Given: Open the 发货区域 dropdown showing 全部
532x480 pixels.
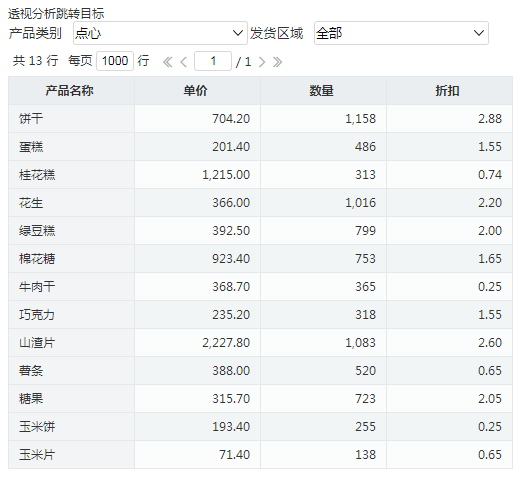Looking at the screenshot, I should click(x=401, y=33).
